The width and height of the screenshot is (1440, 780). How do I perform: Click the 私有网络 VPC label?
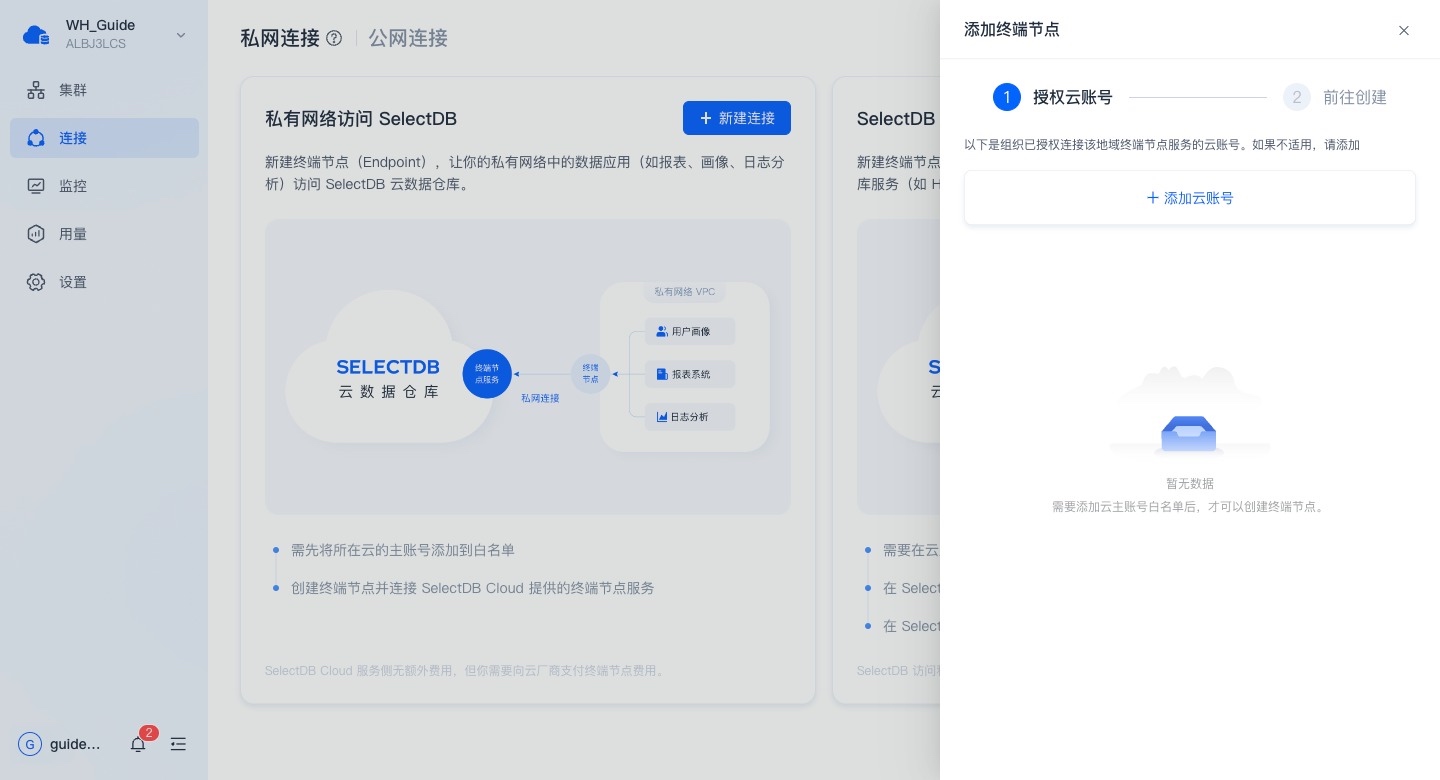coord(685,292)
